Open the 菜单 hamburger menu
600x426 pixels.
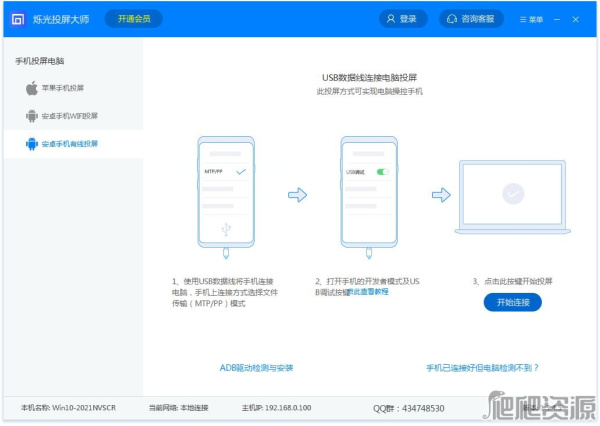[531, 20]
